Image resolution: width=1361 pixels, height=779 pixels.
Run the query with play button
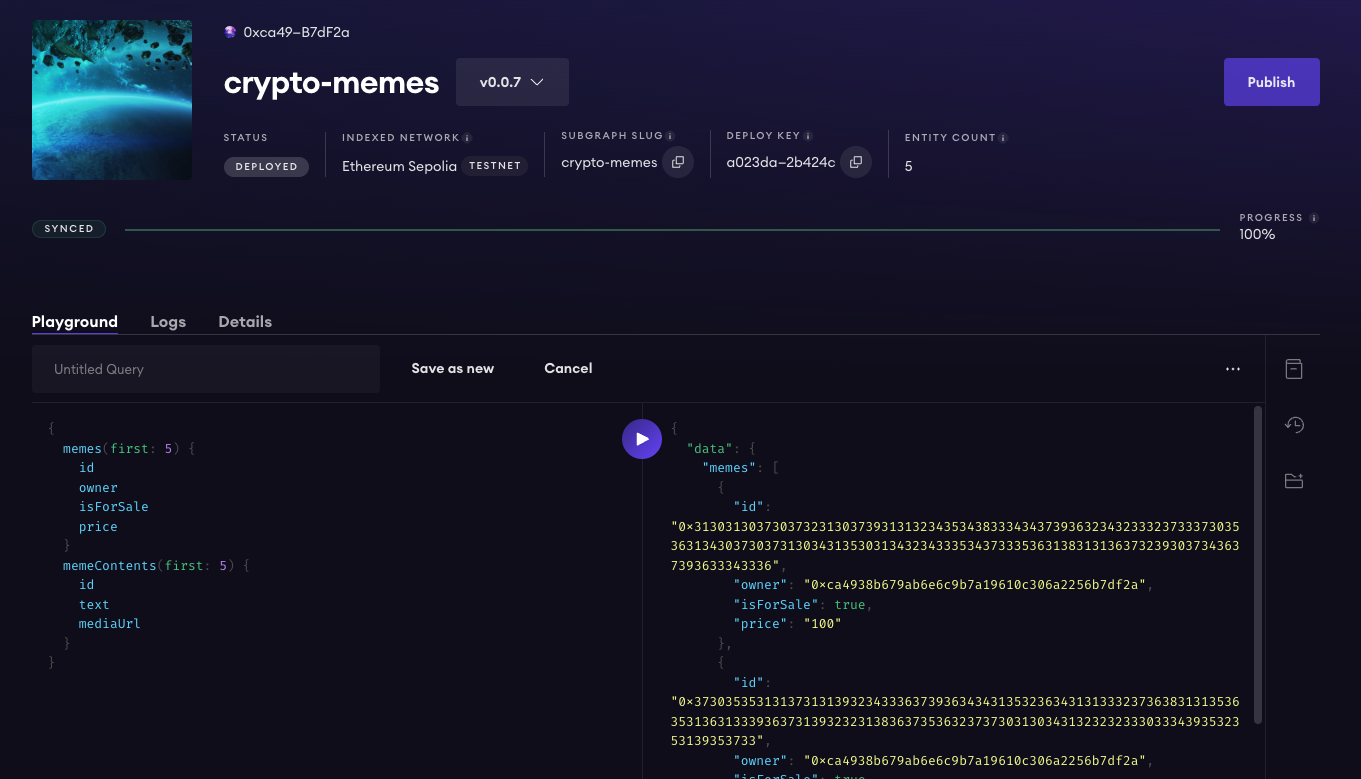click(642, 439)
